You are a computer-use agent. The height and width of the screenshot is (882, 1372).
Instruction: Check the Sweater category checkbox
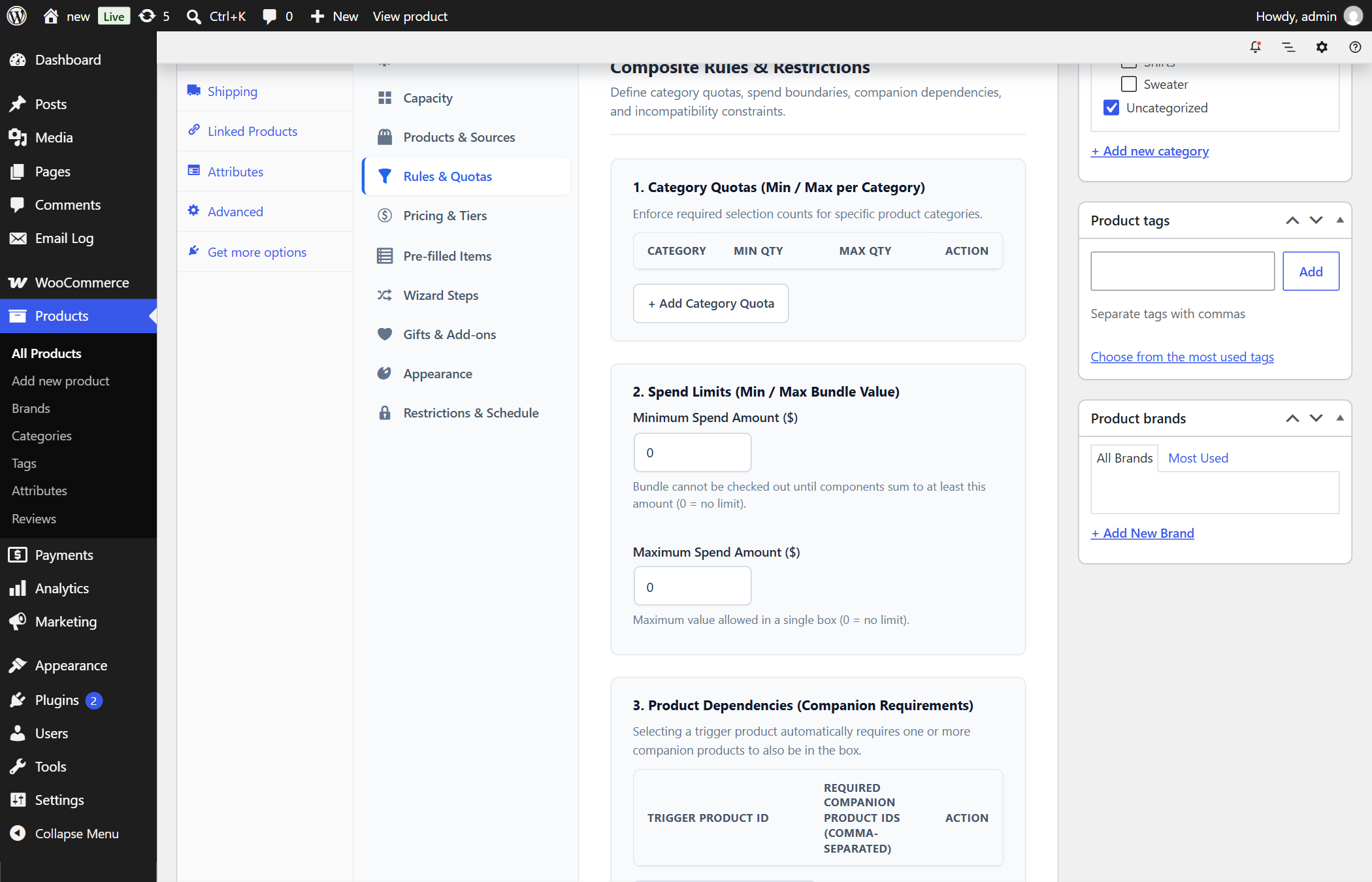[1128, 84]
